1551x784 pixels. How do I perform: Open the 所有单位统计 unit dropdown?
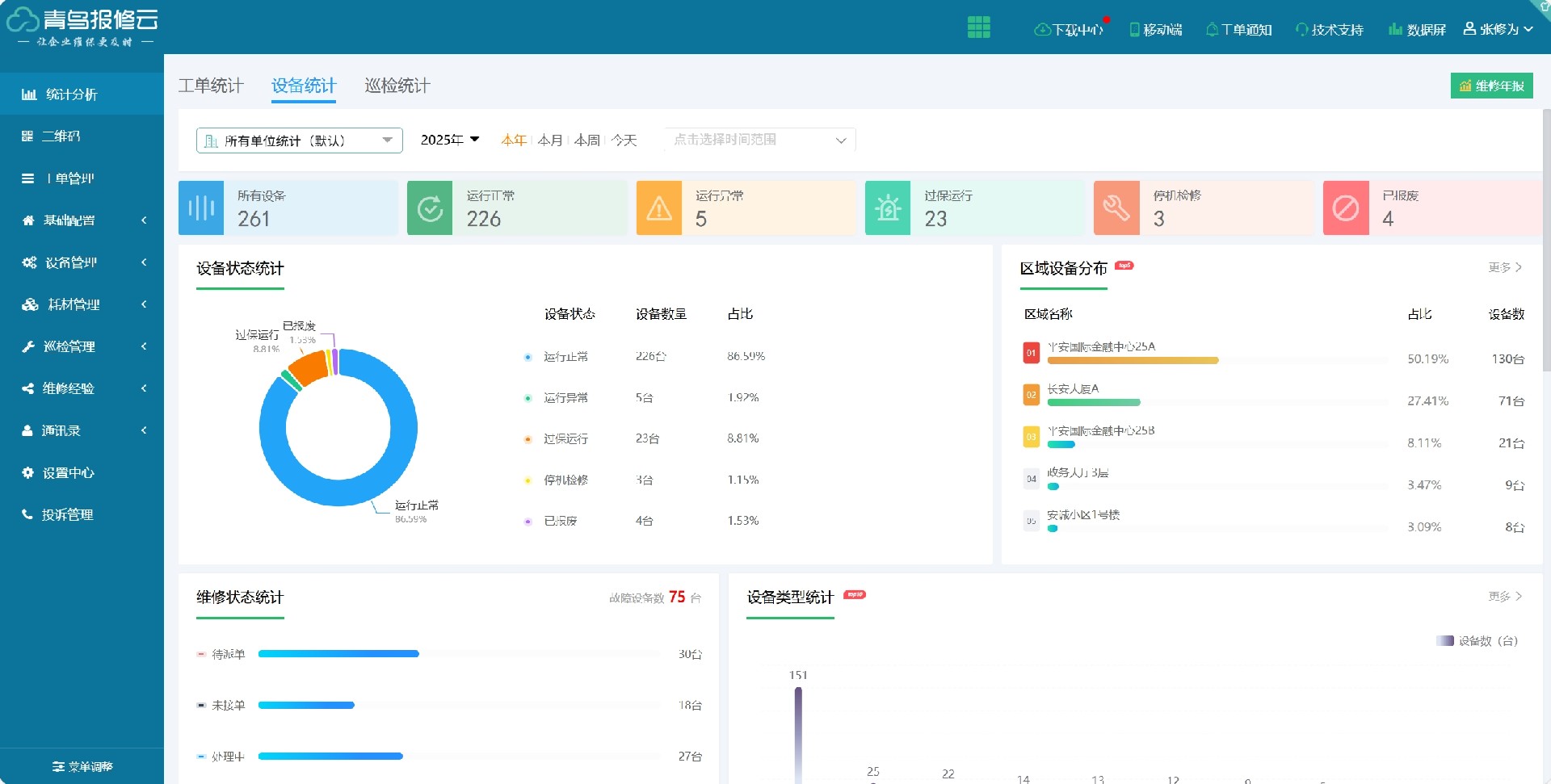pos(299,140)
